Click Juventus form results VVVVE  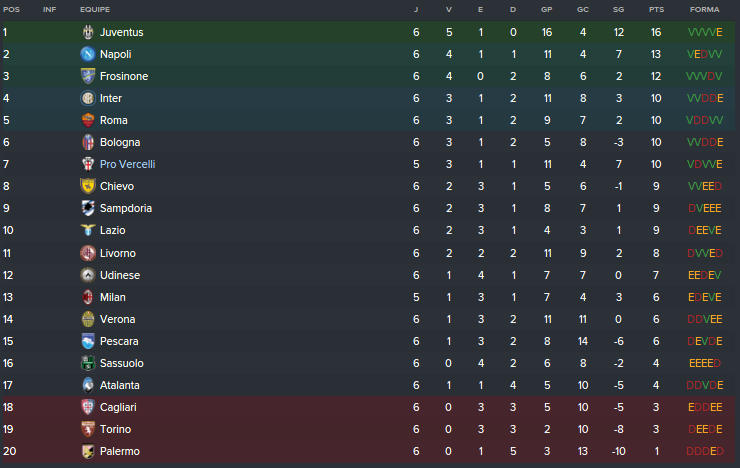click(x=704, y=32)
